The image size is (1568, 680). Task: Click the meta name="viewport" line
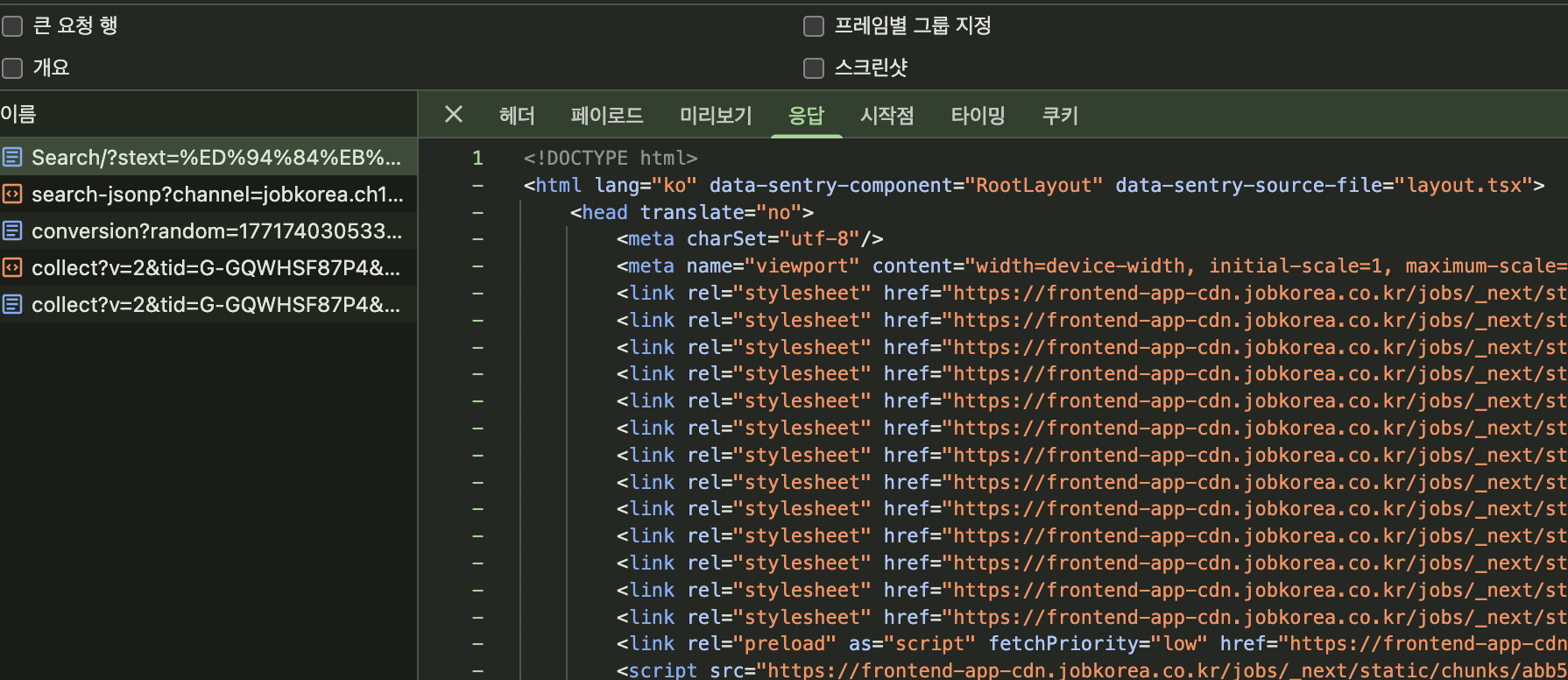1091,266
